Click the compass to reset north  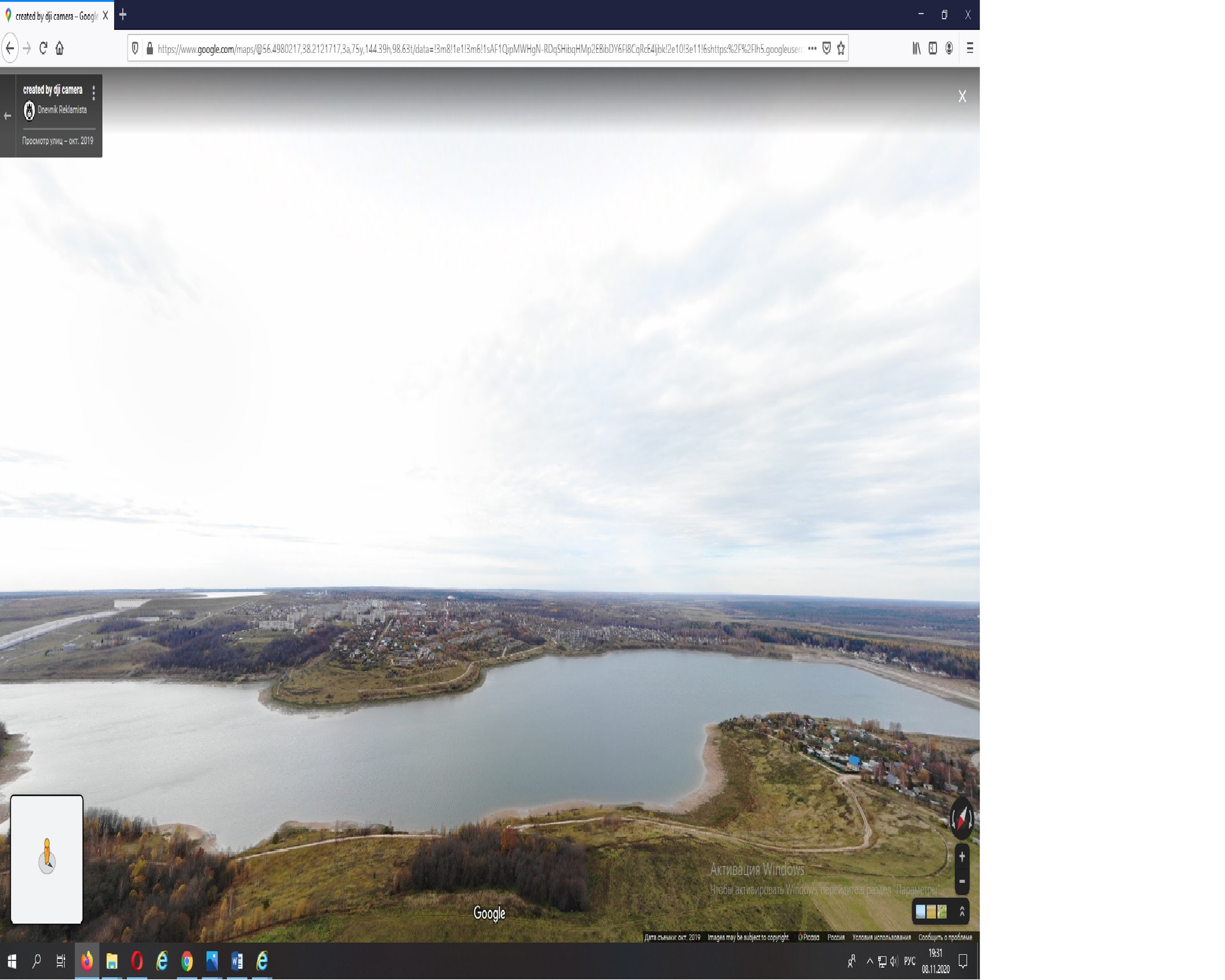point(961,818)
